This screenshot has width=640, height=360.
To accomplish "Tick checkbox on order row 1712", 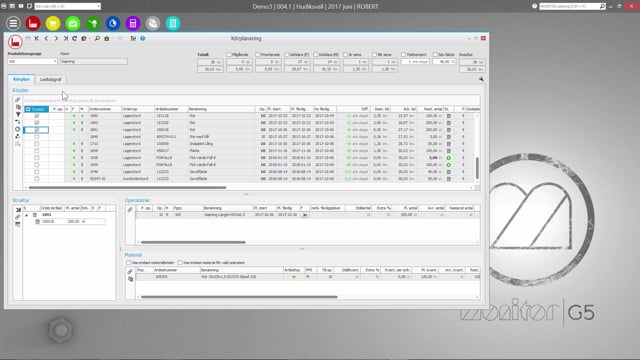I will pyautogui.click(x=37, y=144).
